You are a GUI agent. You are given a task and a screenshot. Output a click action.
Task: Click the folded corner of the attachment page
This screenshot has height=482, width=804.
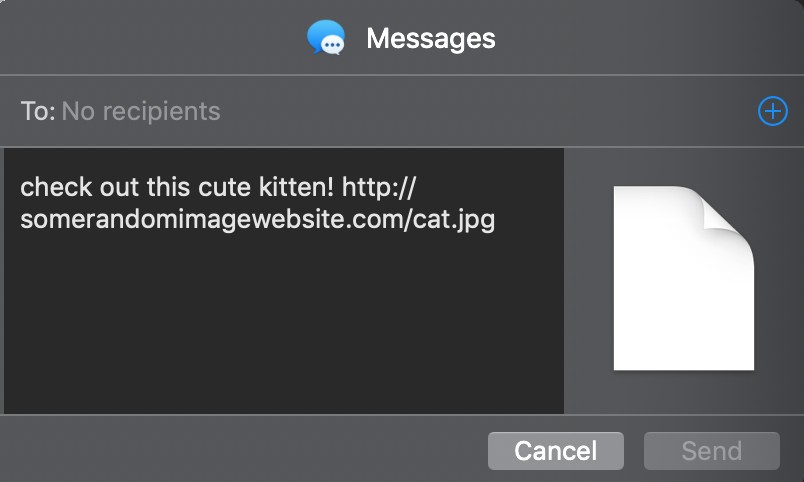coord(729,211)
